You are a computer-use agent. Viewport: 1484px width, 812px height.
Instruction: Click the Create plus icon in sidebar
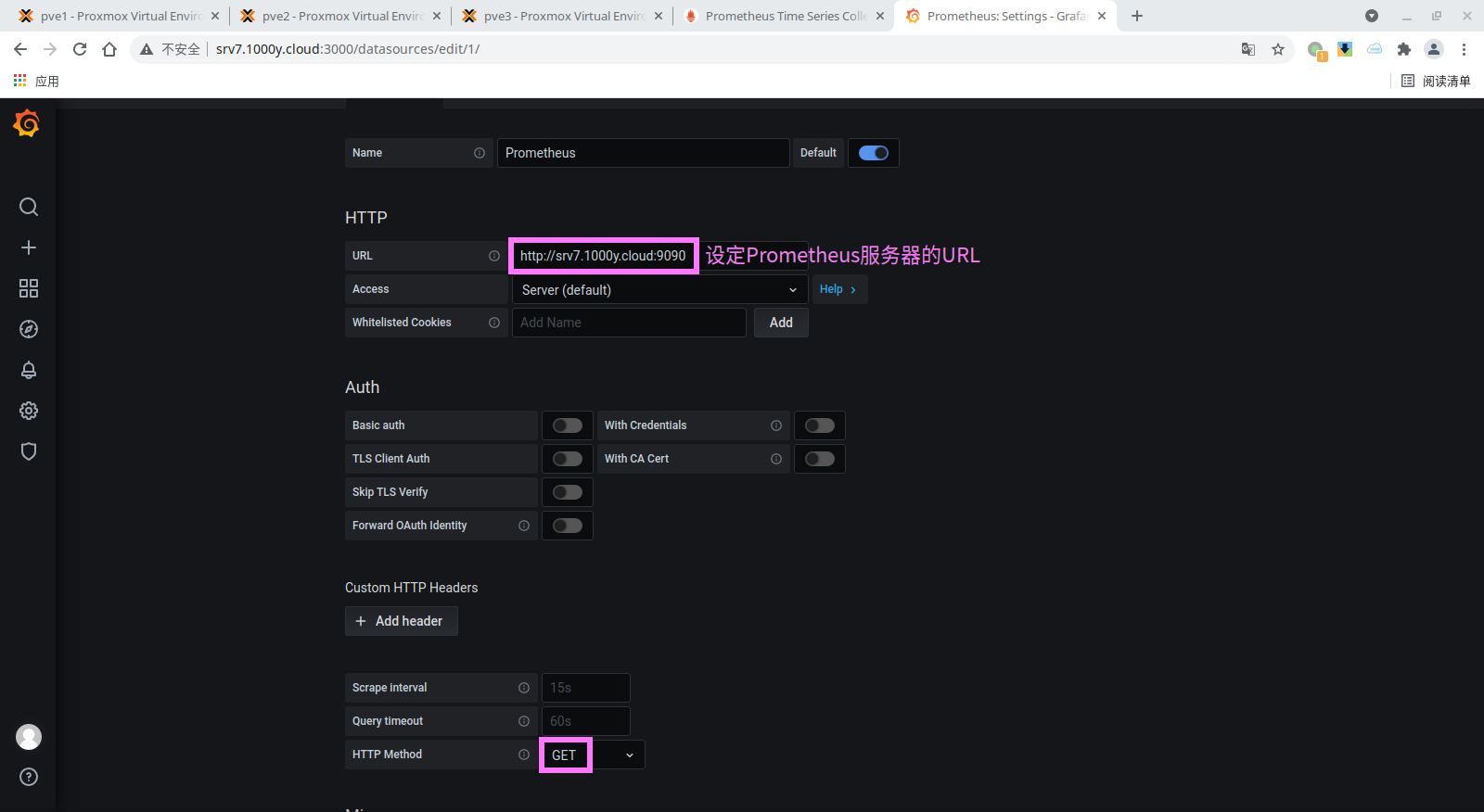29,247
